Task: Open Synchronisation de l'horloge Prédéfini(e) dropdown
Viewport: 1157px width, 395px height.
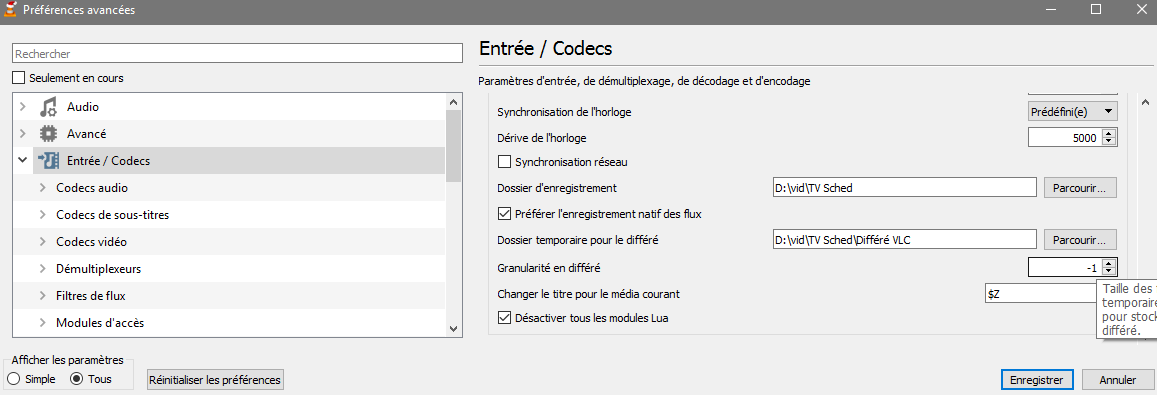Action: [x=1073, y=111]
